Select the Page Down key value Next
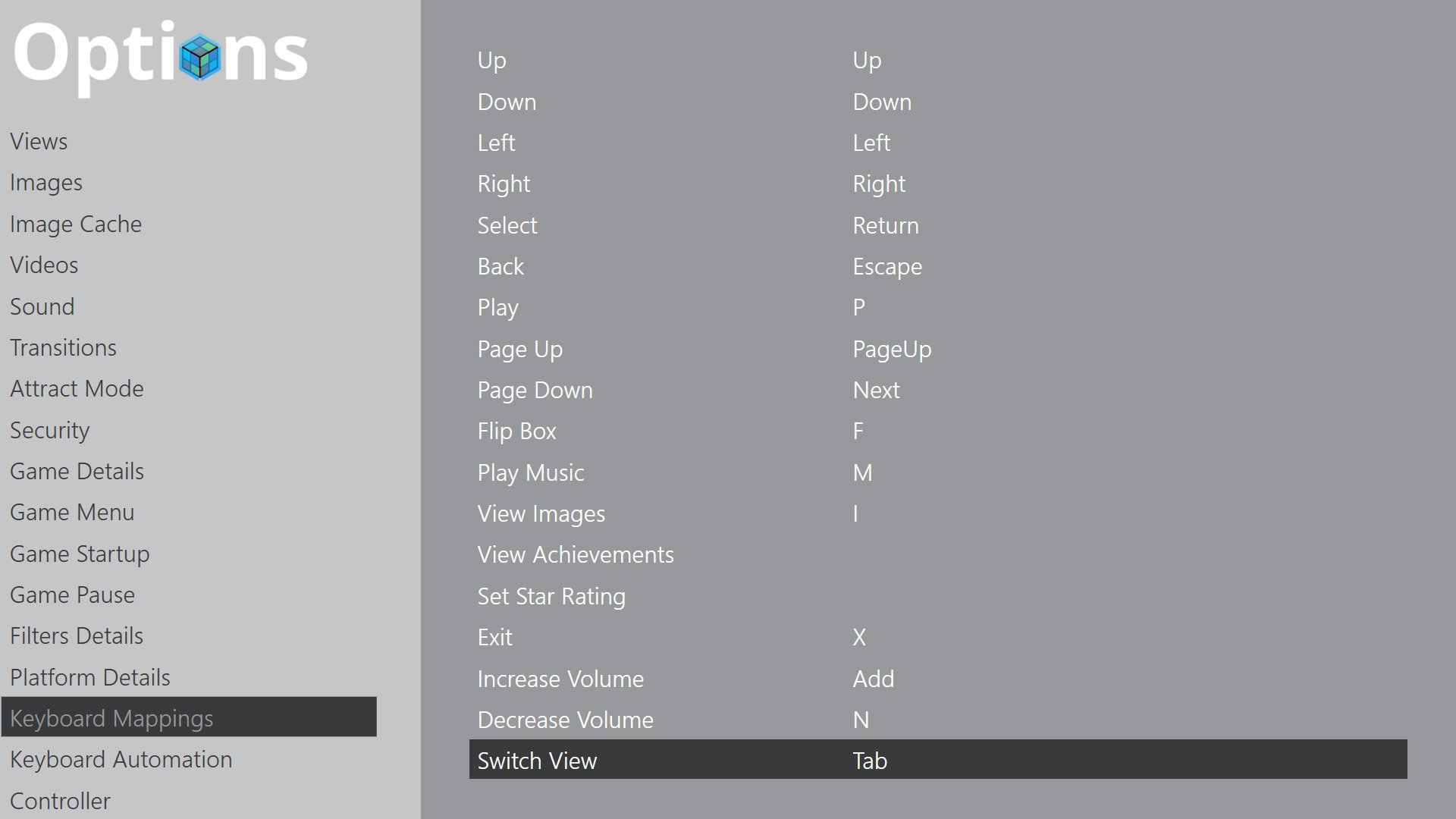This screenshot has height=819, width=1456. click(877, 391)
